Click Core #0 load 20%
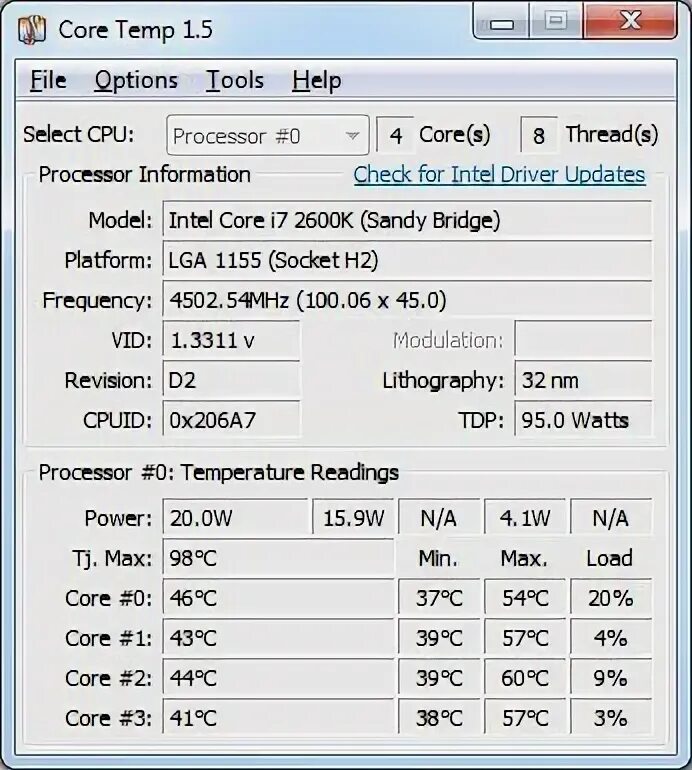This screenshot has width=692, height=770. (611, 598)
